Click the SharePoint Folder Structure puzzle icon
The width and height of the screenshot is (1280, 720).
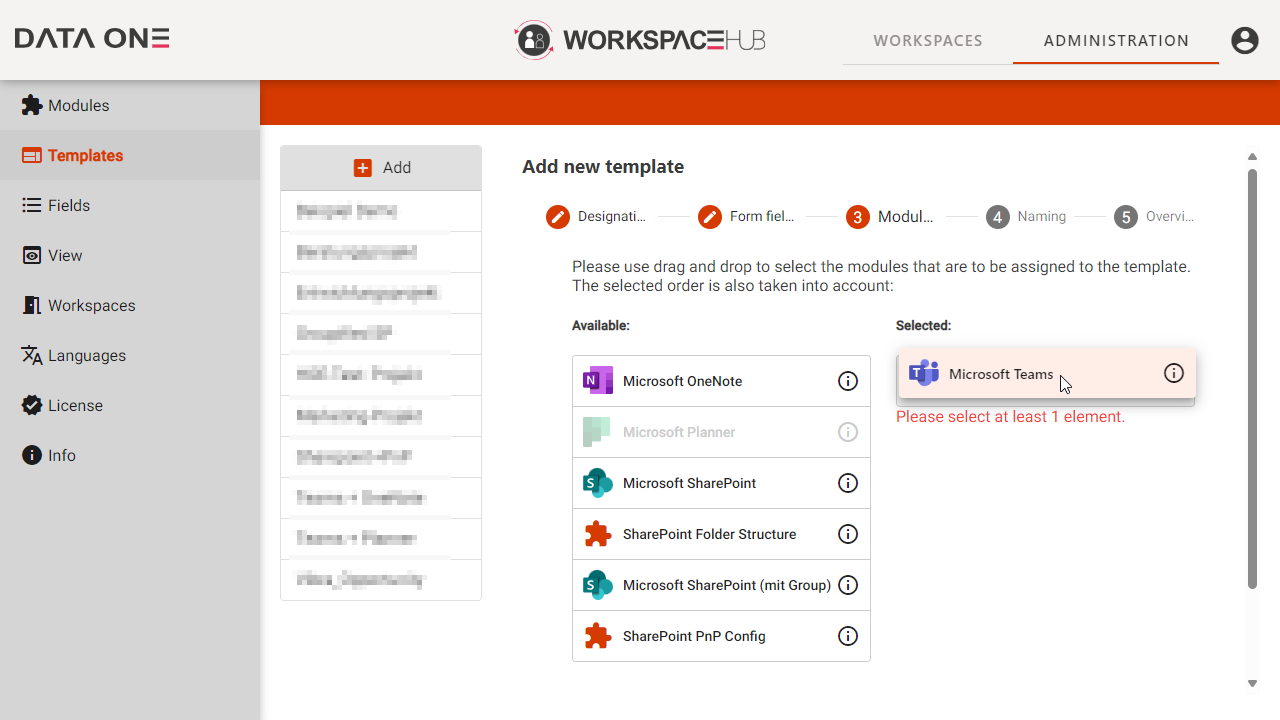(x=597, y=534)
